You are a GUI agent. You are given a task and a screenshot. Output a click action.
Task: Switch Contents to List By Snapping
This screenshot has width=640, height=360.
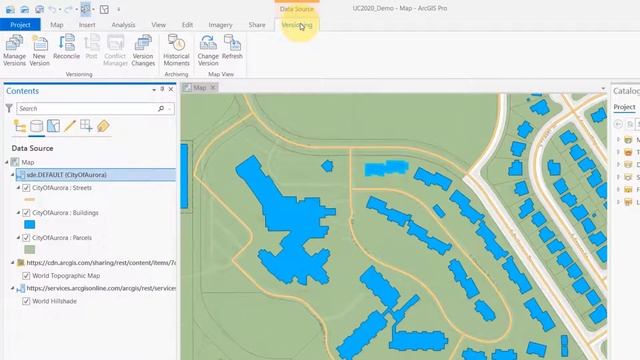(86, 126)
